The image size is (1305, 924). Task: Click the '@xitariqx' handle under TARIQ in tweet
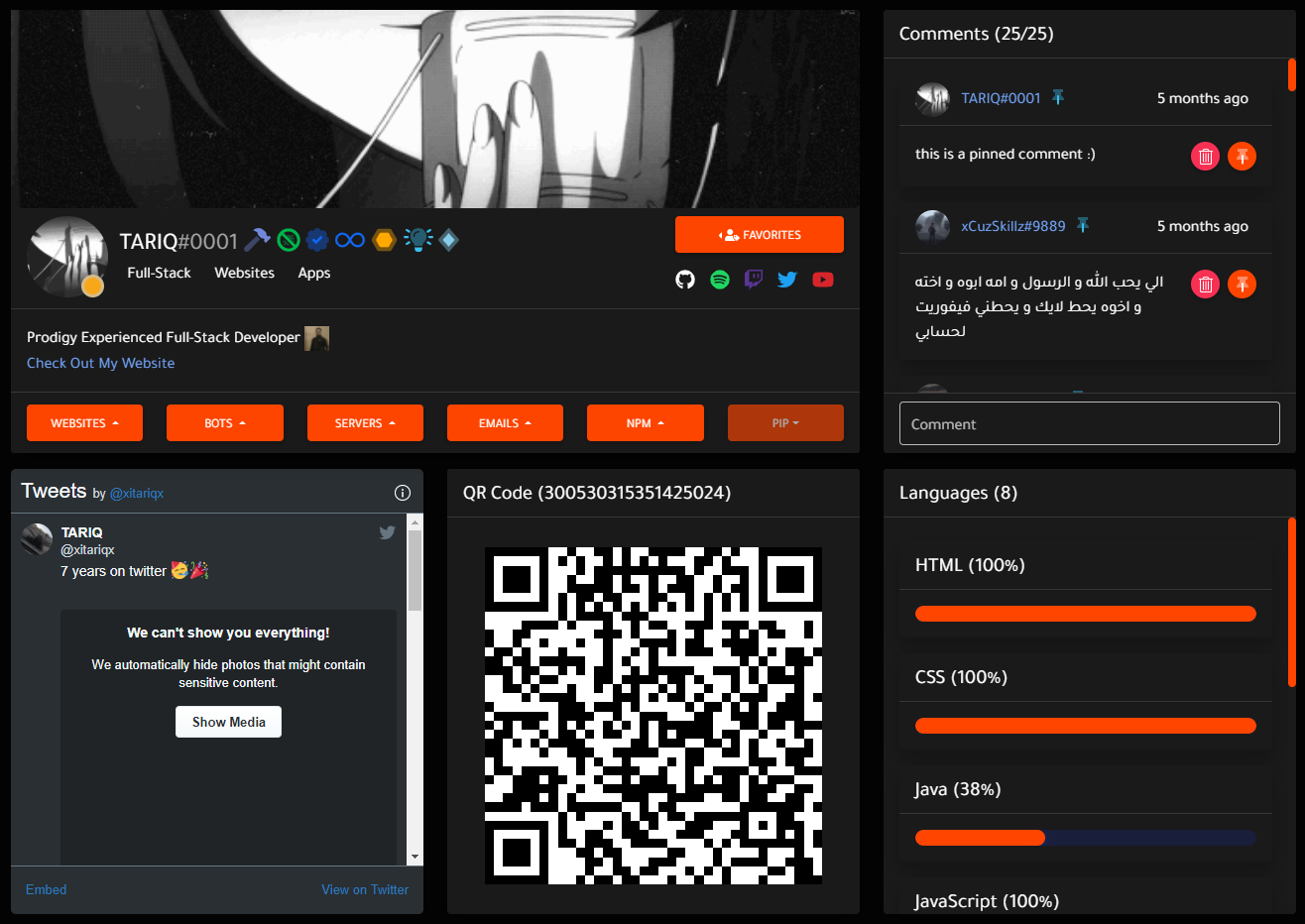87,549
